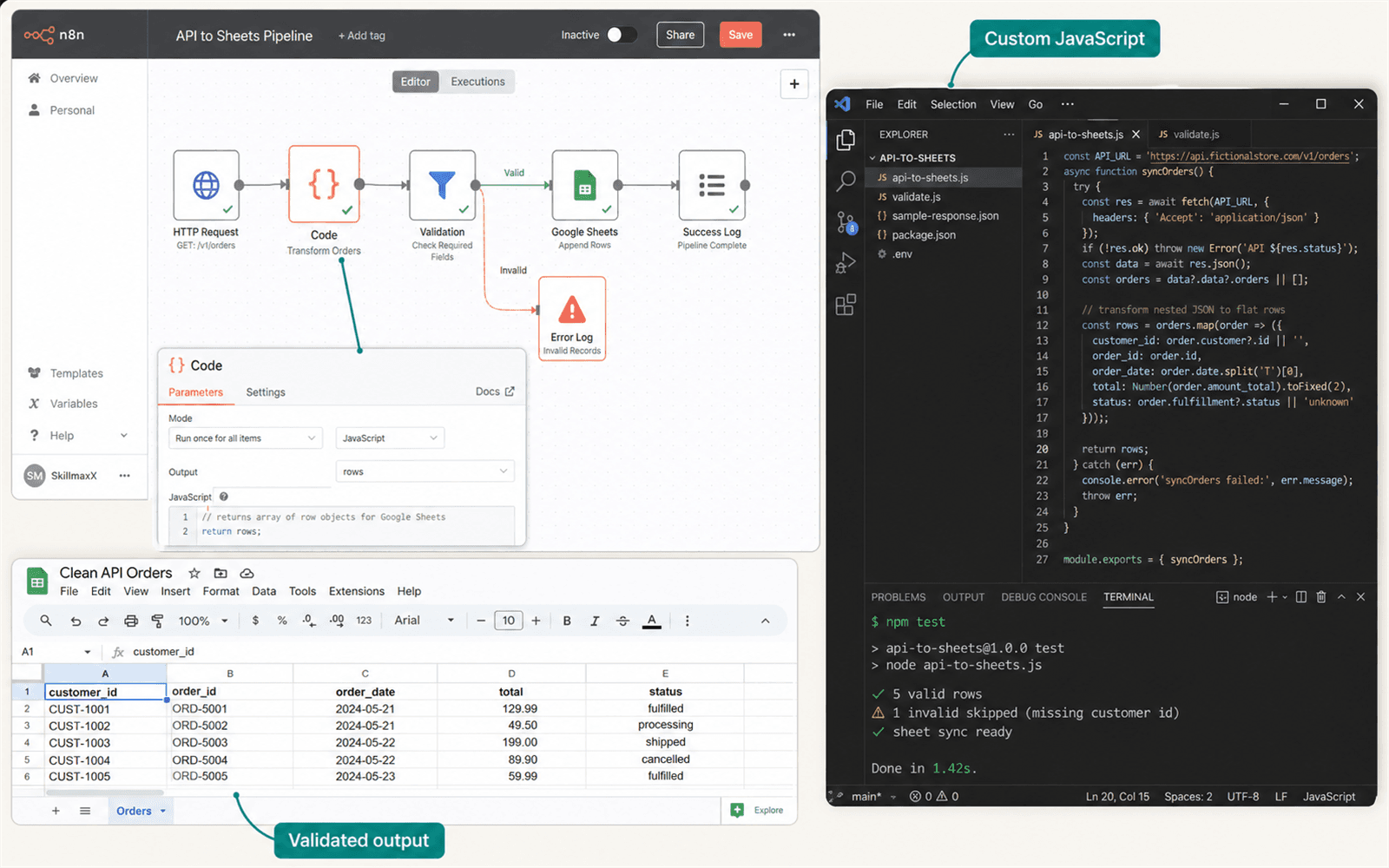Open VS Code Source Control icon

pyautogui.click(x=846, y=222)
